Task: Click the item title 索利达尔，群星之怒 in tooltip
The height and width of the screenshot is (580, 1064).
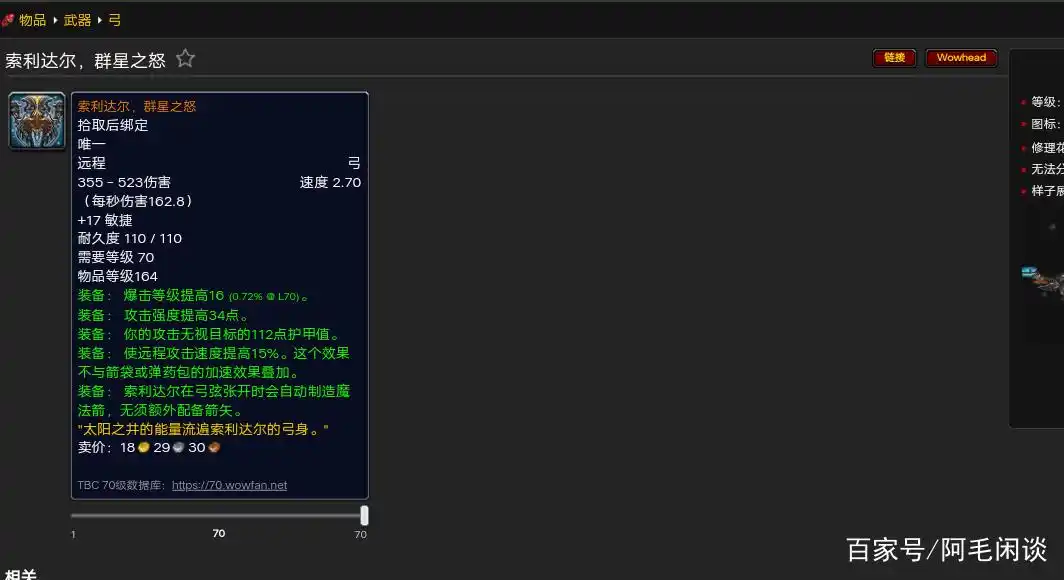Action: point(136,107)
